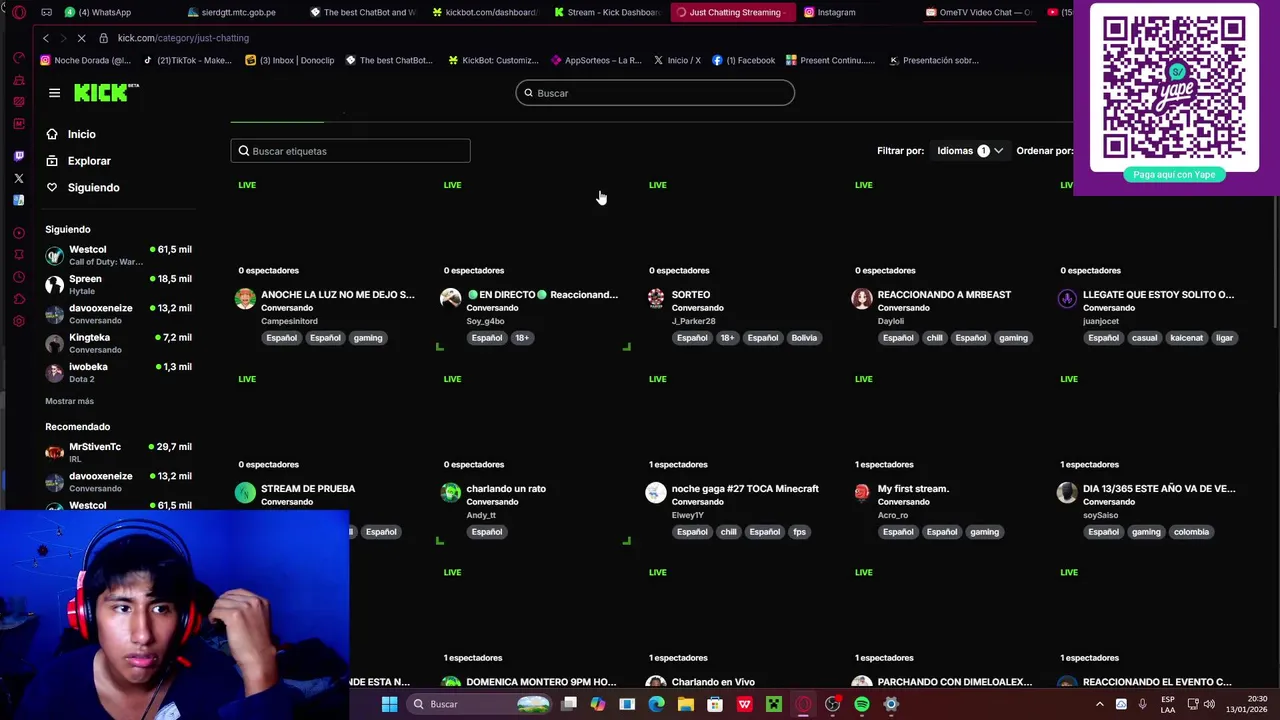Show hidden system tray icons

pos(1099,704)
